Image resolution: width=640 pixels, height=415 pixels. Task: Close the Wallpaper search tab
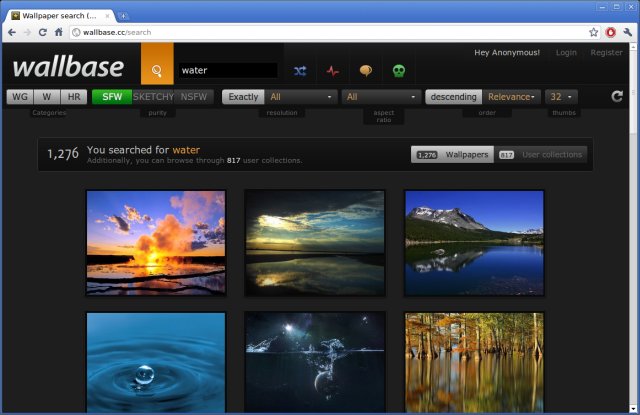tap(107, 16)
